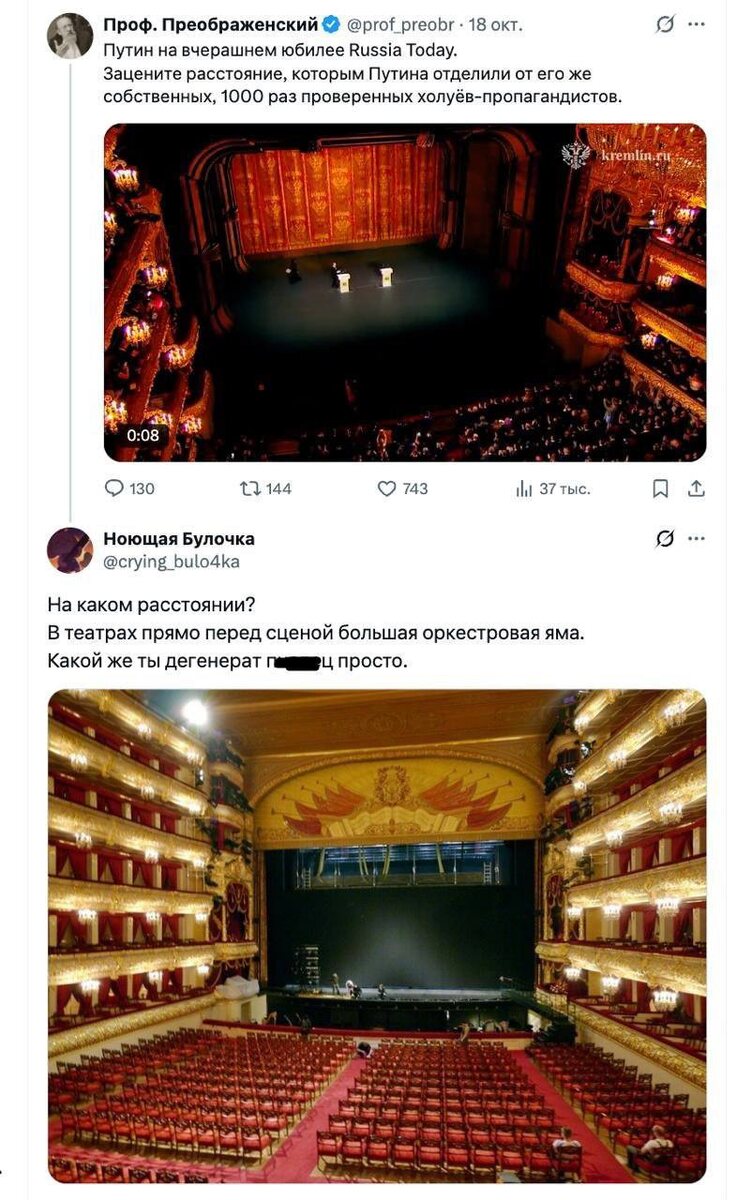Open Проф. Преображенский profile avatar

pyautogui.click(x=70, y=36)
